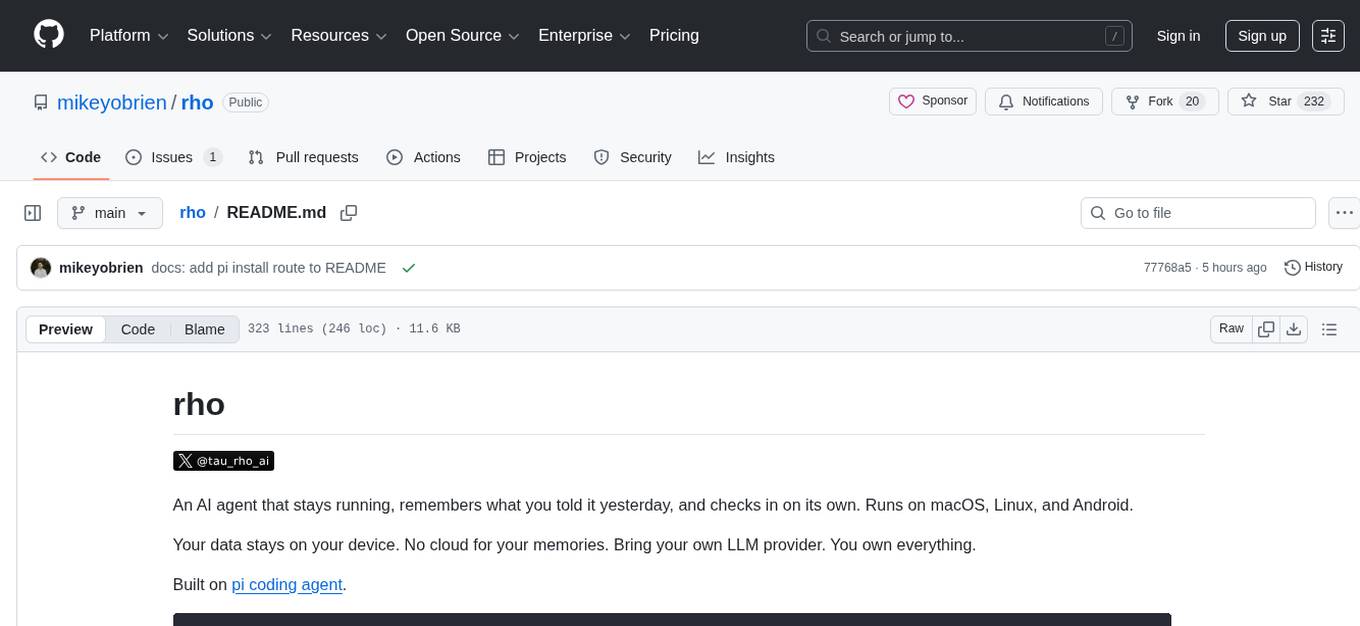
Task: Expand the Open Source navigation dropdown
Action: [461, 35]
